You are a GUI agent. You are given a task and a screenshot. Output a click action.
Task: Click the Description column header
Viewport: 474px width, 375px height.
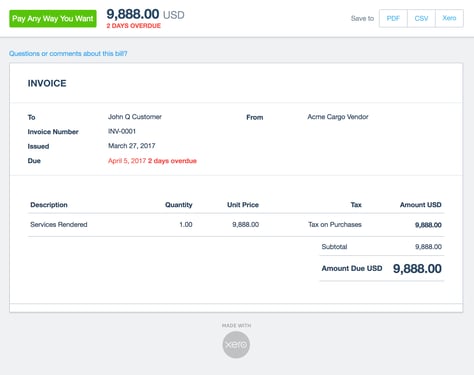pyautogui.click(x=49, y=205)
